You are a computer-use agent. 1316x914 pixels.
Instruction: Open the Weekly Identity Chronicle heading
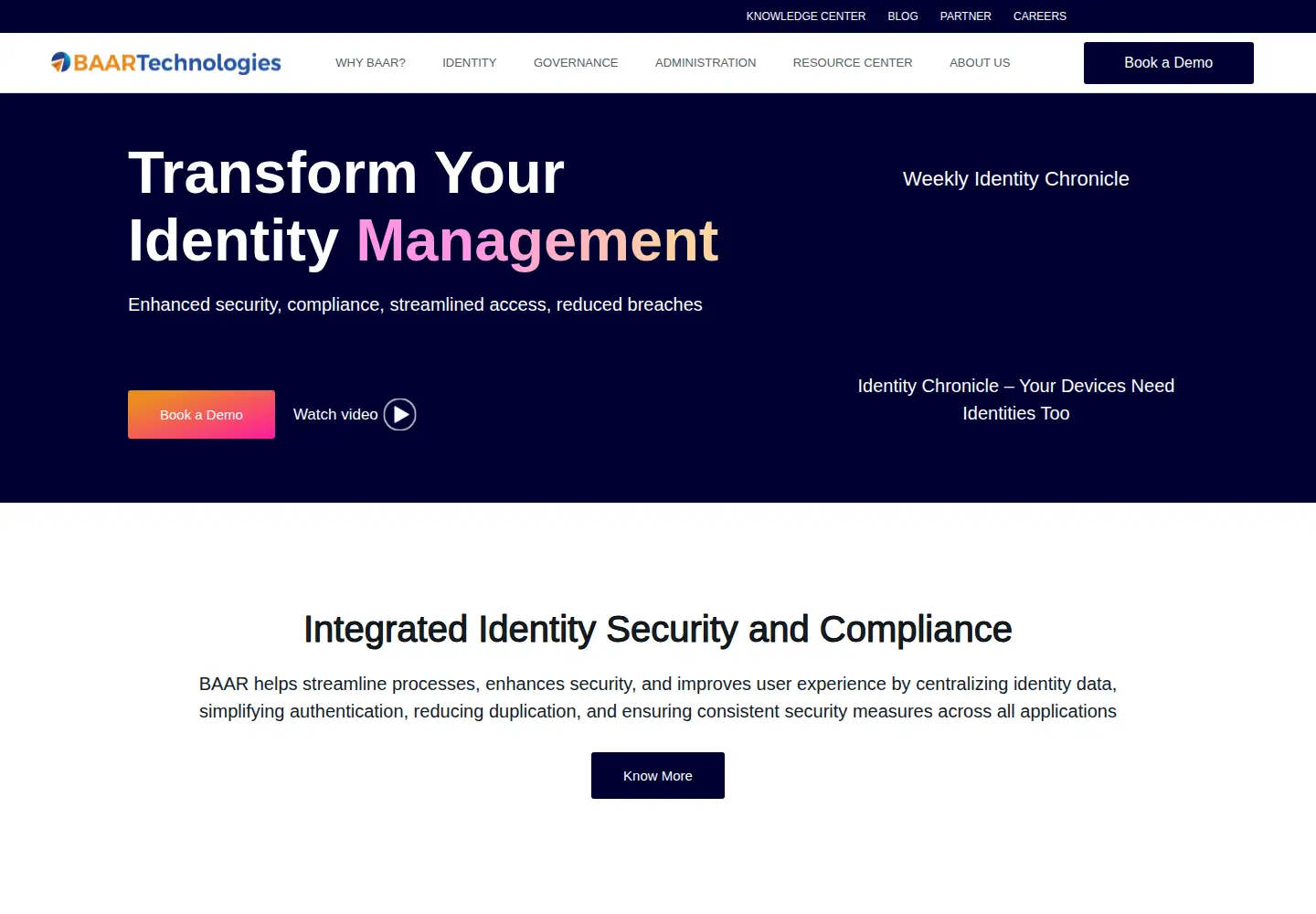click(1016, 179)
